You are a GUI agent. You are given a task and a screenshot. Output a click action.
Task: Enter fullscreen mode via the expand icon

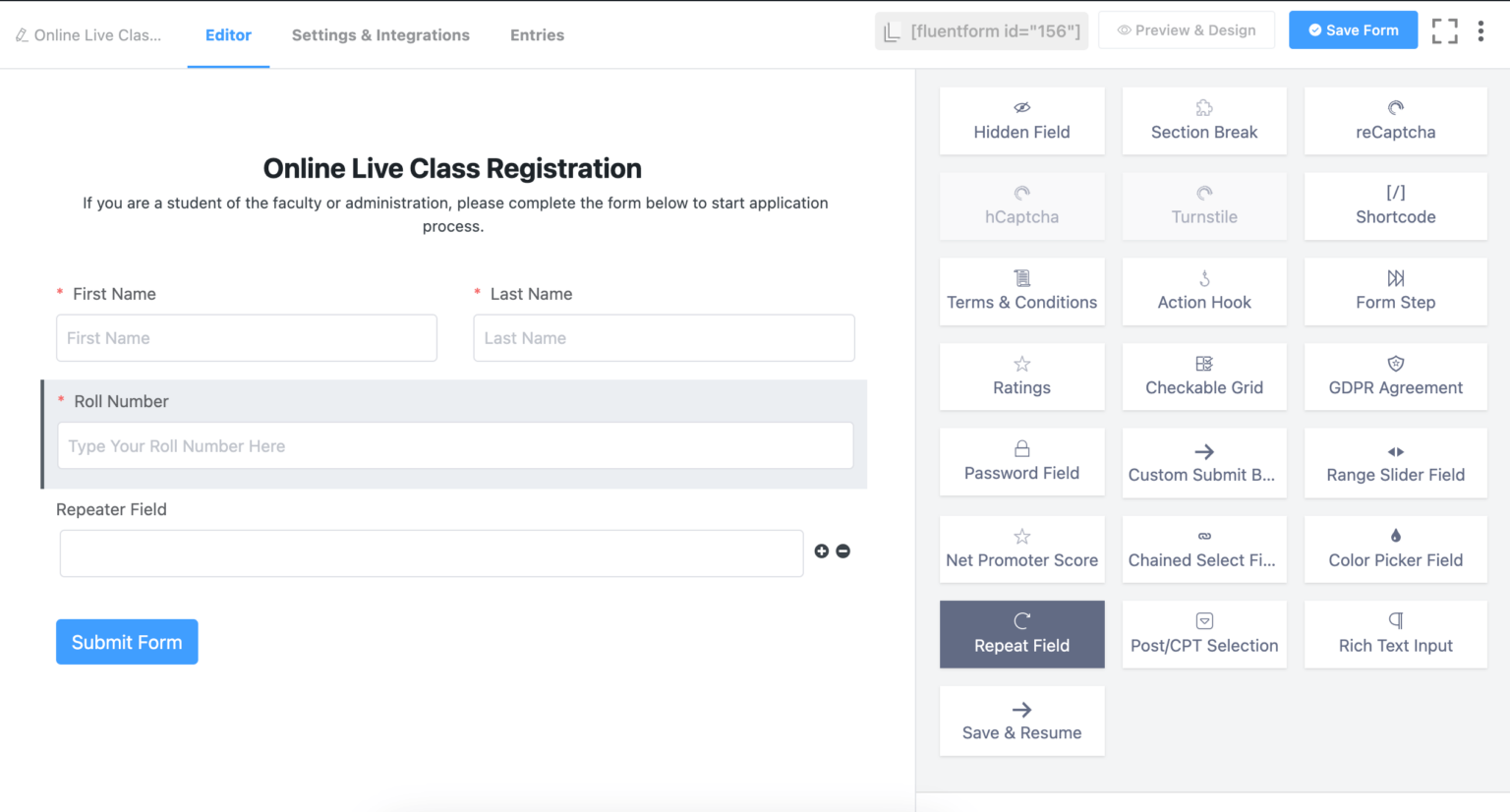tap(1445, 30)
